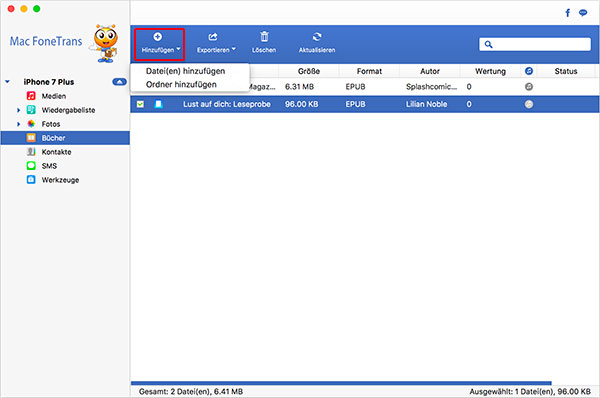Image resolution: width=600 pixels, height=398 pixels.
Task: Collapse the iPhone 7 Plus device tree
Action: tap(7, 82)
